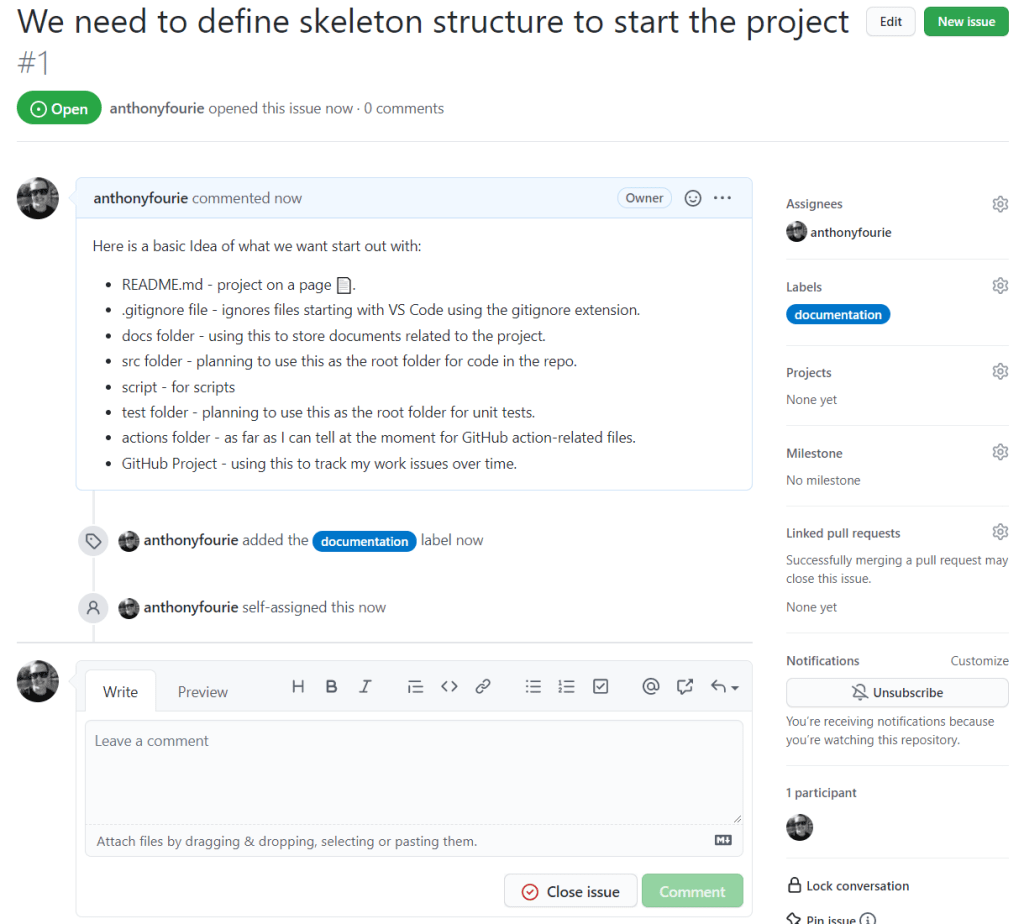This screenshot has width=1024, height=924.
Task: Click the heading formatting icon
Action: point(298,687)
